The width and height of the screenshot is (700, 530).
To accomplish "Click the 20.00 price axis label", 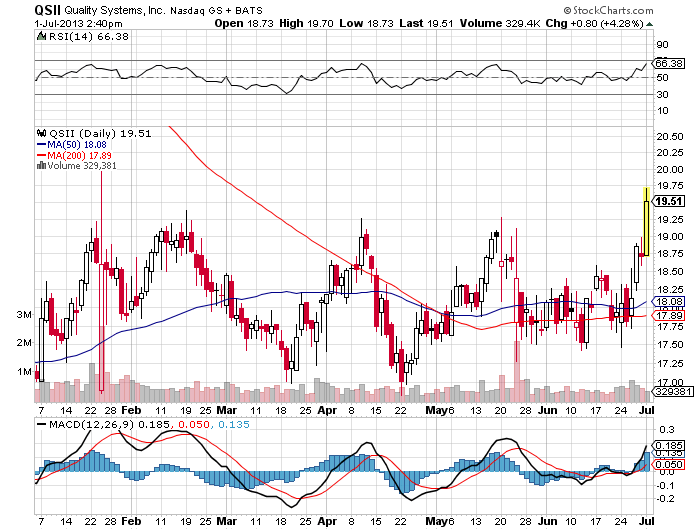I will 670,170.
